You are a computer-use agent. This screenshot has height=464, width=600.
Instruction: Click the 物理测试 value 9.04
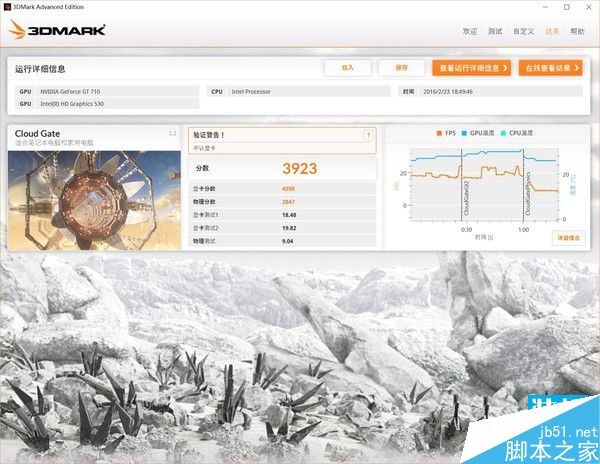(287, 241)
